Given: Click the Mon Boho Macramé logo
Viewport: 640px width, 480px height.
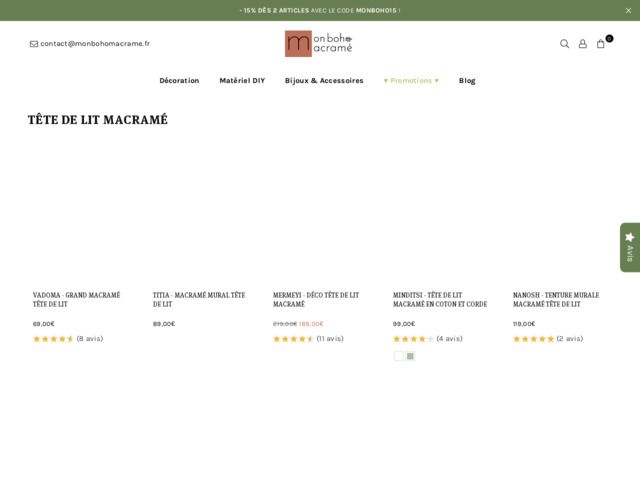Looking at the screenshot, I should [318, 43].
